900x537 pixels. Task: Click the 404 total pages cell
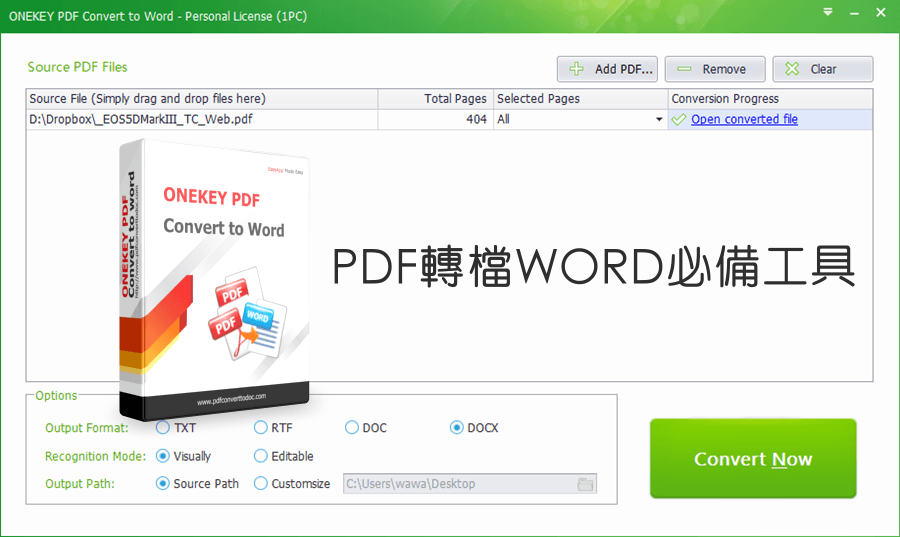(436, 119)
